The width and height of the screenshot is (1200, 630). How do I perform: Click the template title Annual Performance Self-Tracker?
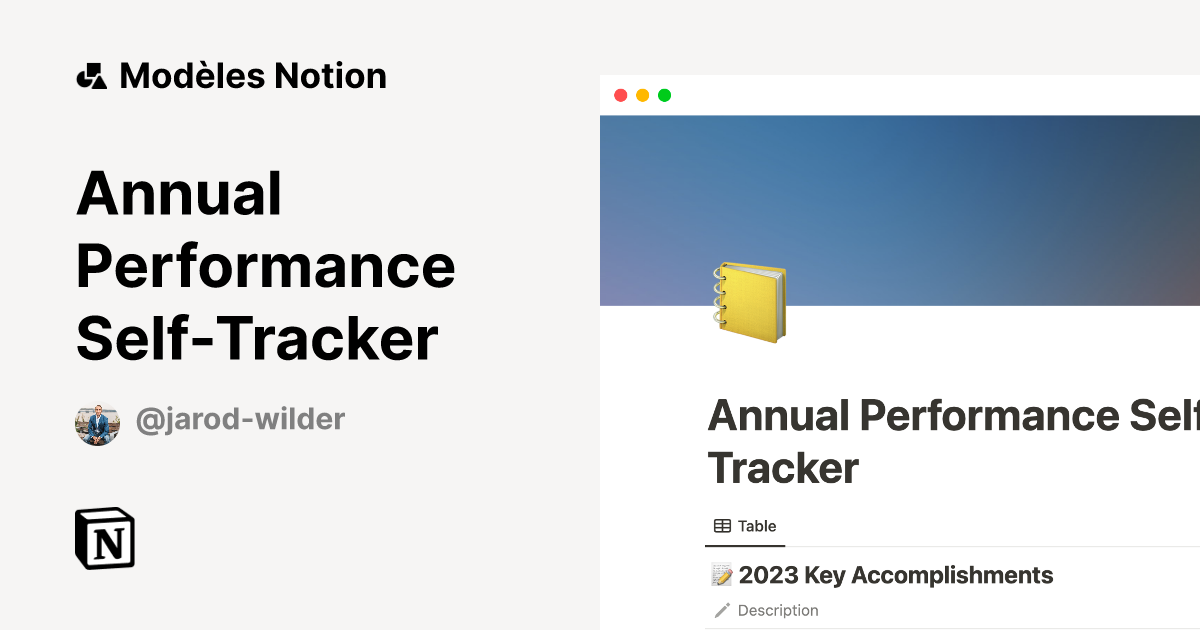pyautogui.click(x=265, y=265)
